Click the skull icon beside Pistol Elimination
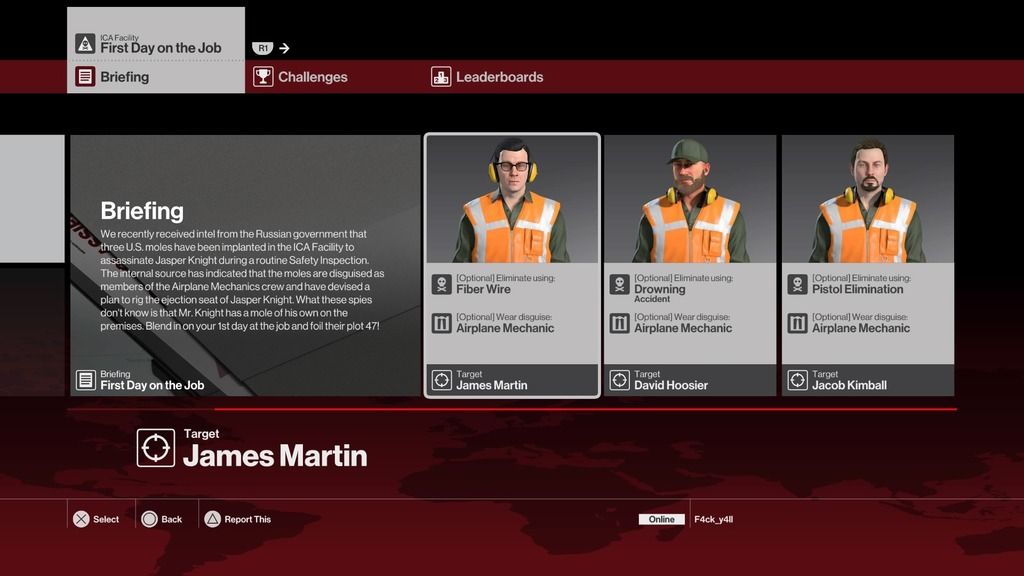Image resolution: width=1024 pixels, height=576 pixels. click(797, 285)
